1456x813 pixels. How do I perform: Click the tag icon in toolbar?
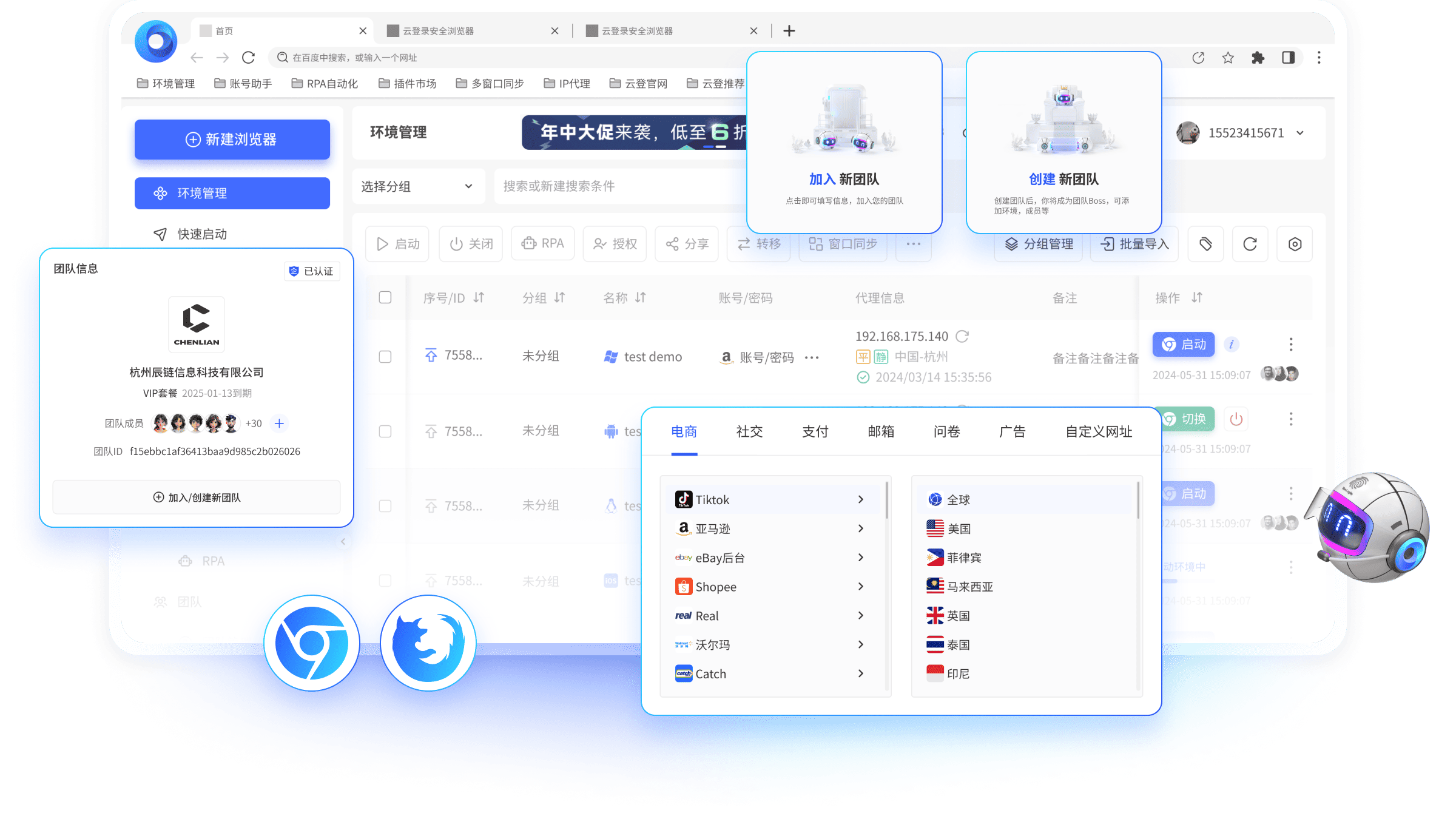(1205, 244)
